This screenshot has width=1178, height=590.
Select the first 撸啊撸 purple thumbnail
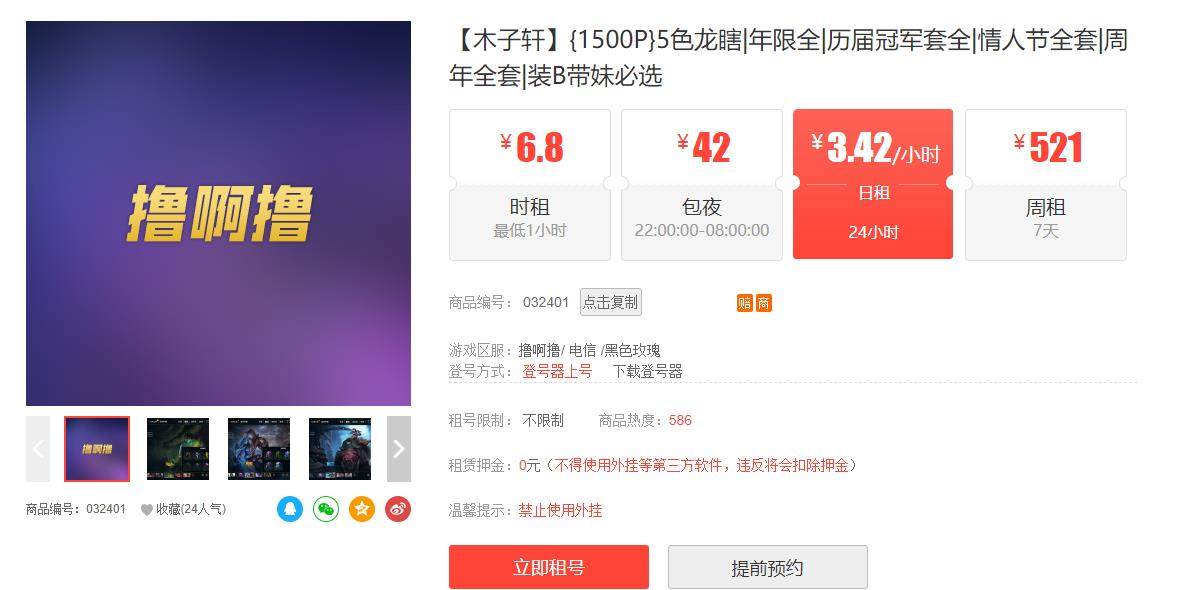click(x=97, y=449)
